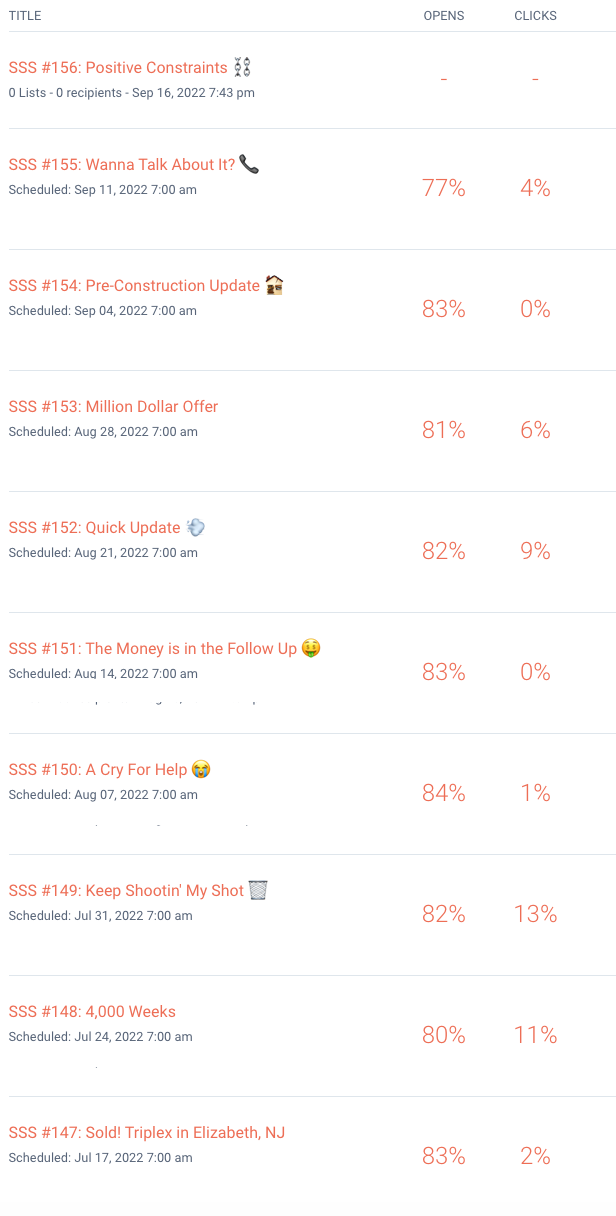This screenshot has height=1216, width=616.
Task: Open SSS #152: Quick Update campaign
Action: 95,528
